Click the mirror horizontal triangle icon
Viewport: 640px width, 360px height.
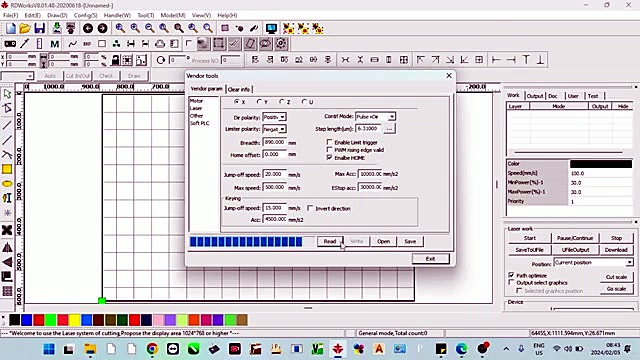[x=7, y=247]
